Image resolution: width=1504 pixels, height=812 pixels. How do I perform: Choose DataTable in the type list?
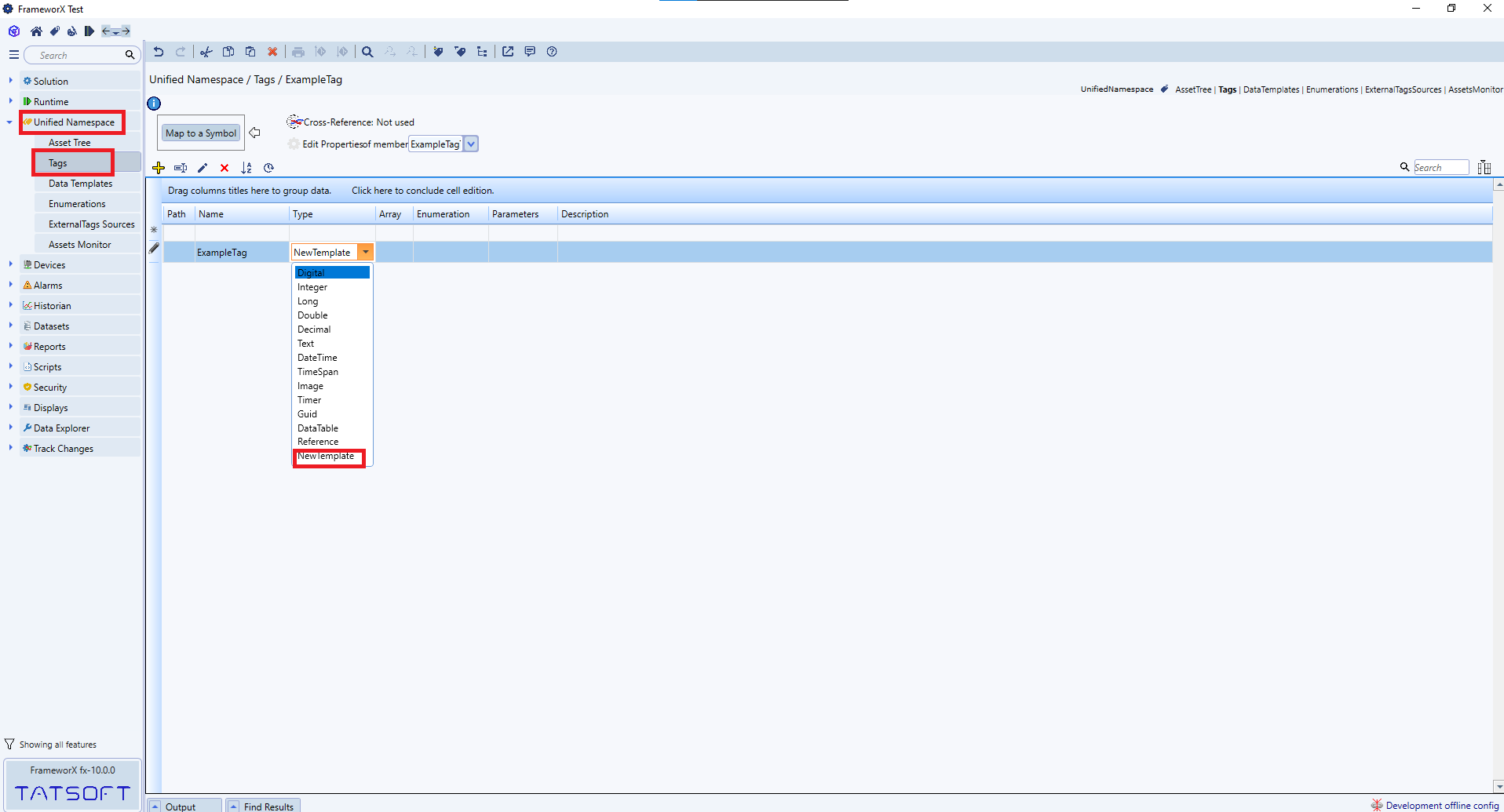[x=318, y=428]
